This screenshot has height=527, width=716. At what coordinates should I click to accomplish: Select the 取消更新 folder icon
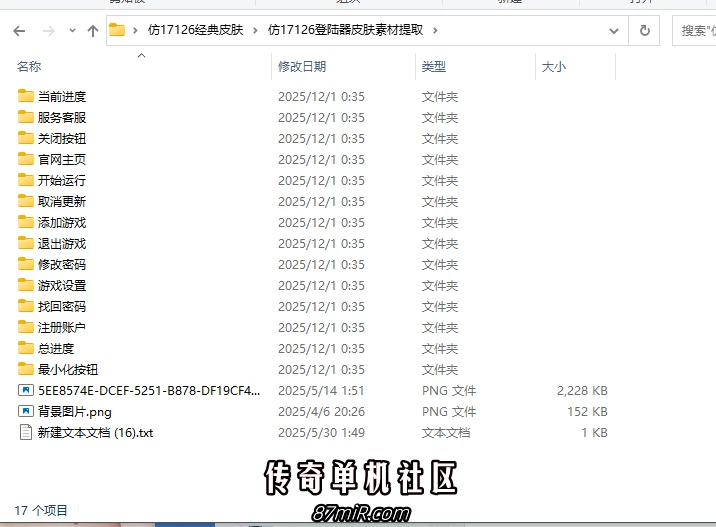point(26,201)
